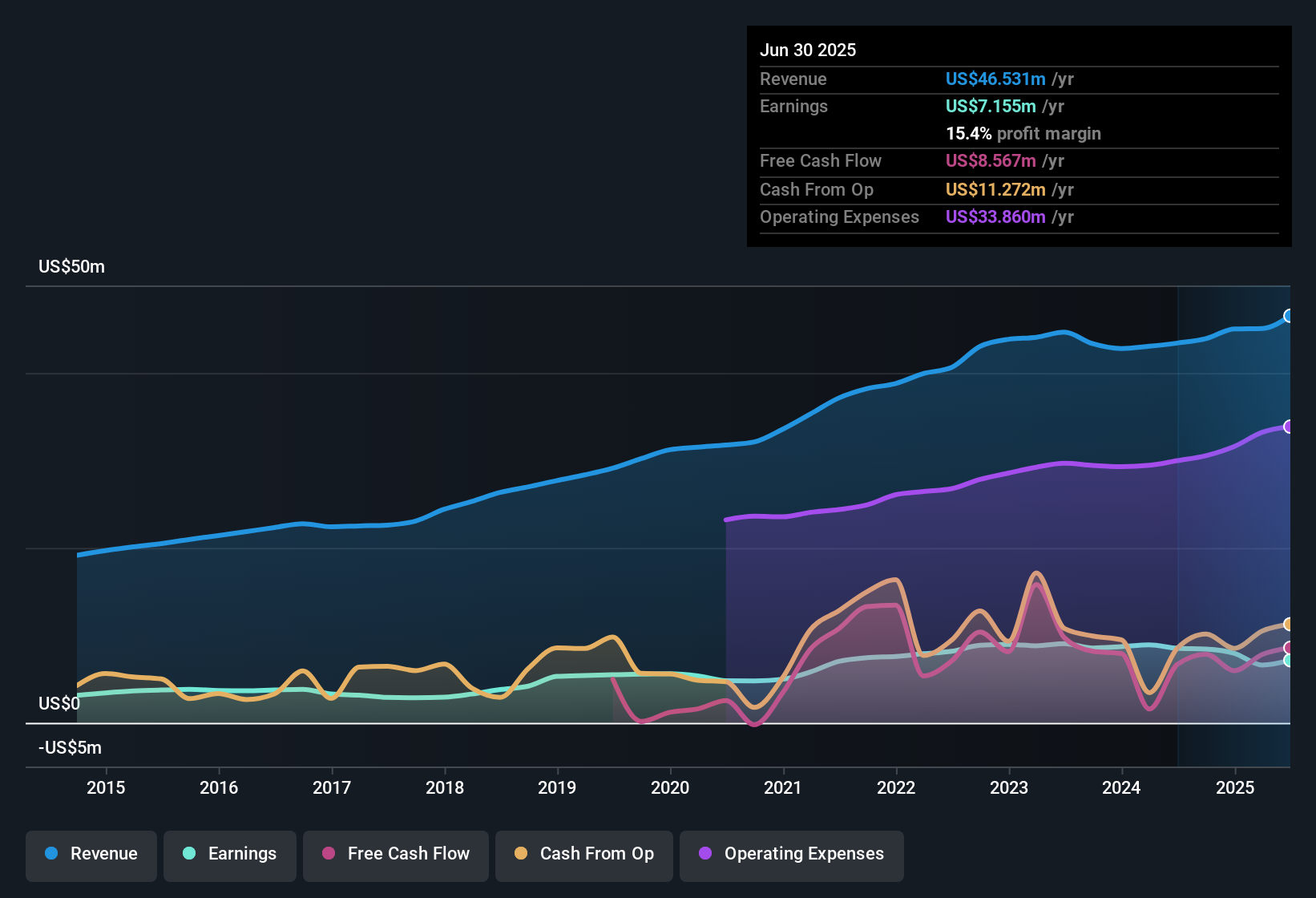Screen dimensions: 1316x898
Task: Toggle visibility of the Revenue series
Action: (91, 854)
